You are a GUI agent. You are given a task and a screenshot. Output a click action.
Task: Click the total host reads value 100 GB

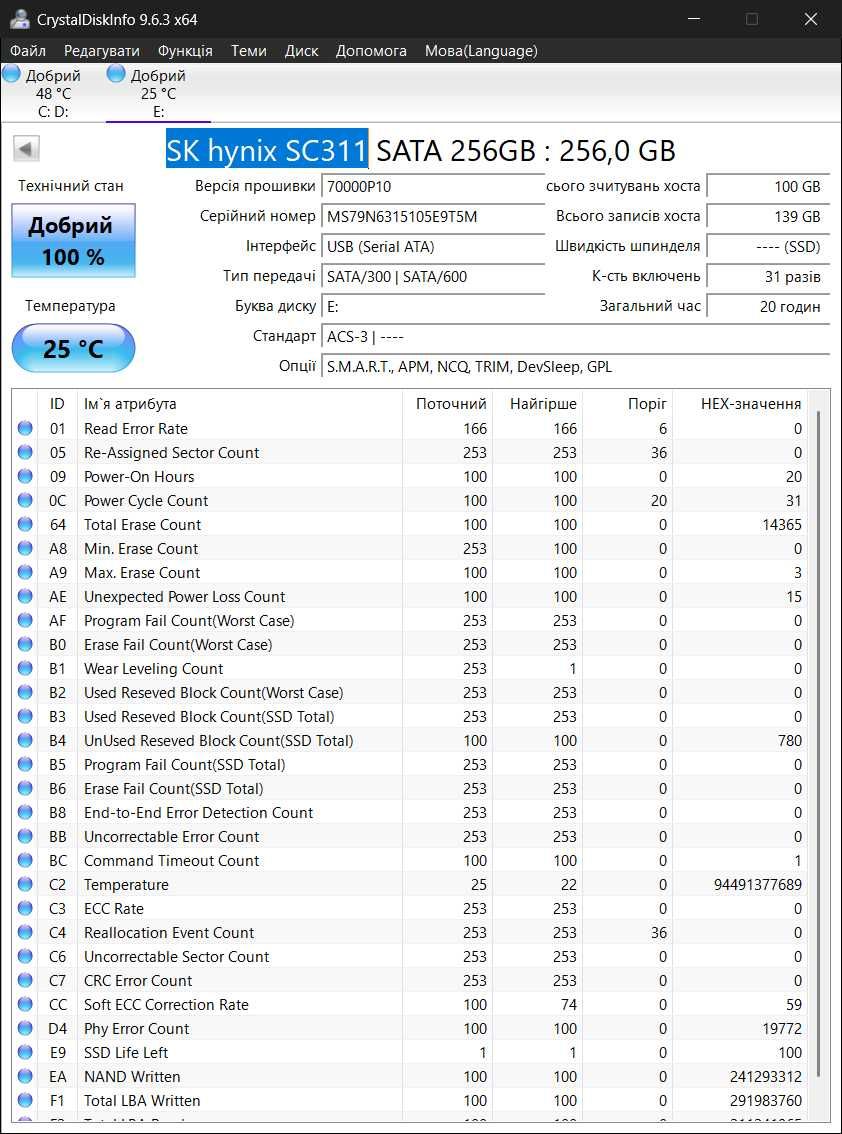coord(767,187)
